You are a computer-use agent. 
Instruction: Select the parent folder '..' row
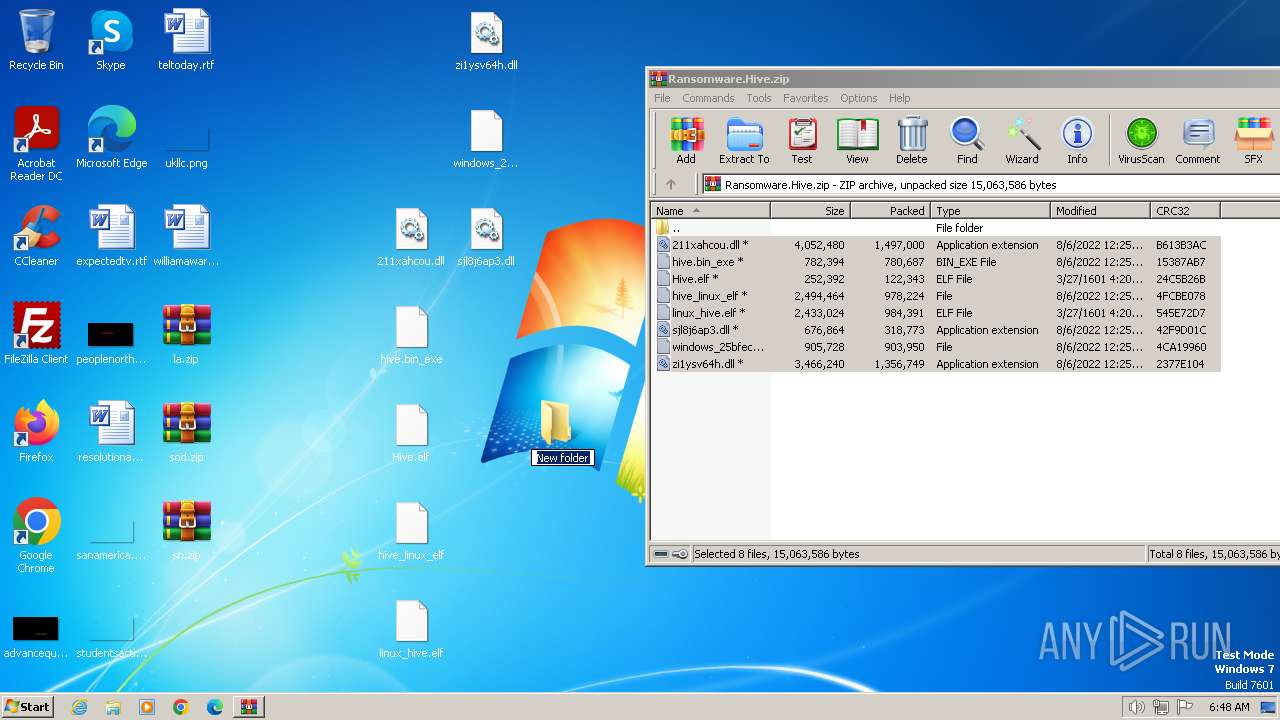[936, 228]
